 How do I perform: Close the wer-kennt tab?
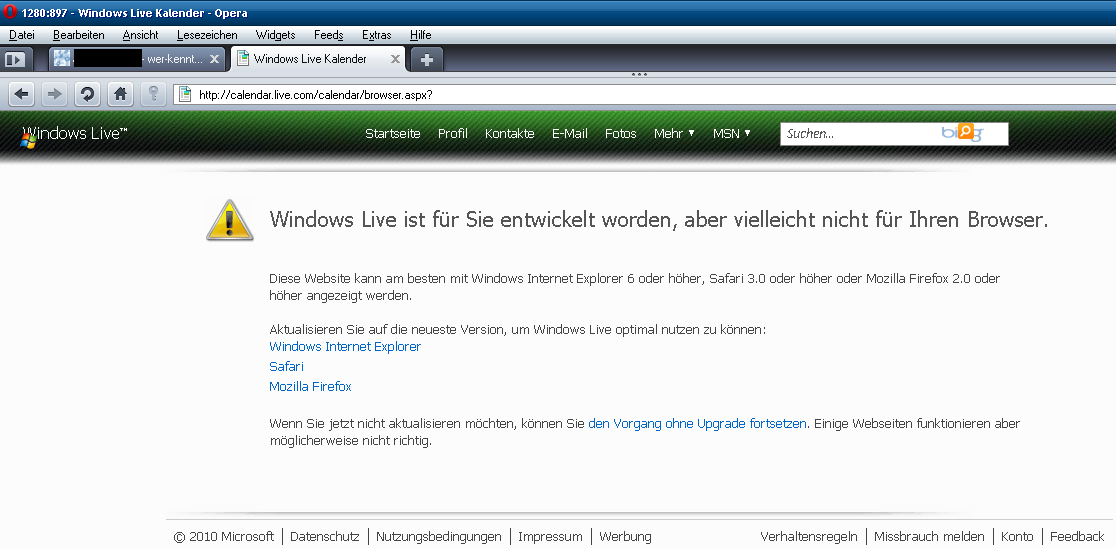click(x=214, y=59)
